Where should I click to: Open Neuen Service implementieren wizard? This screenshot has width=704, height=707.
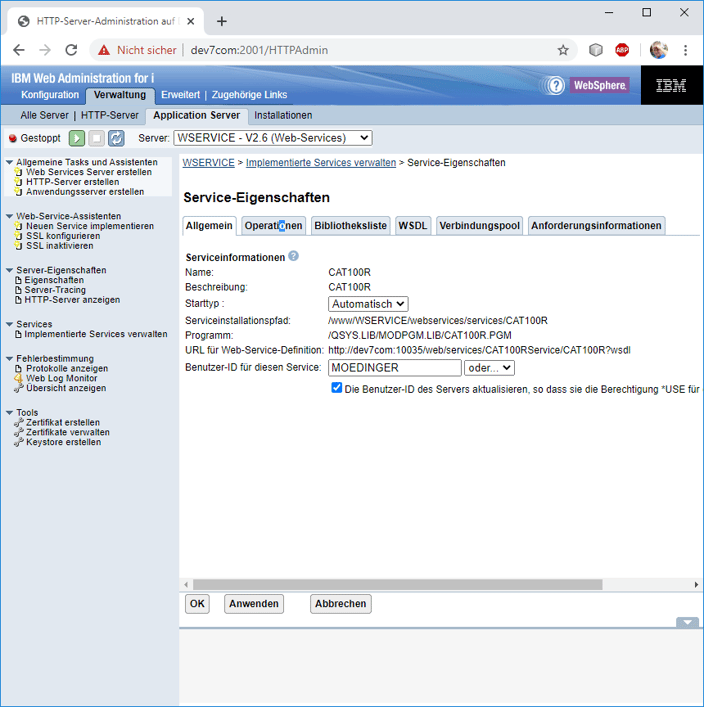pyautogui.click(x=90, y=226)
